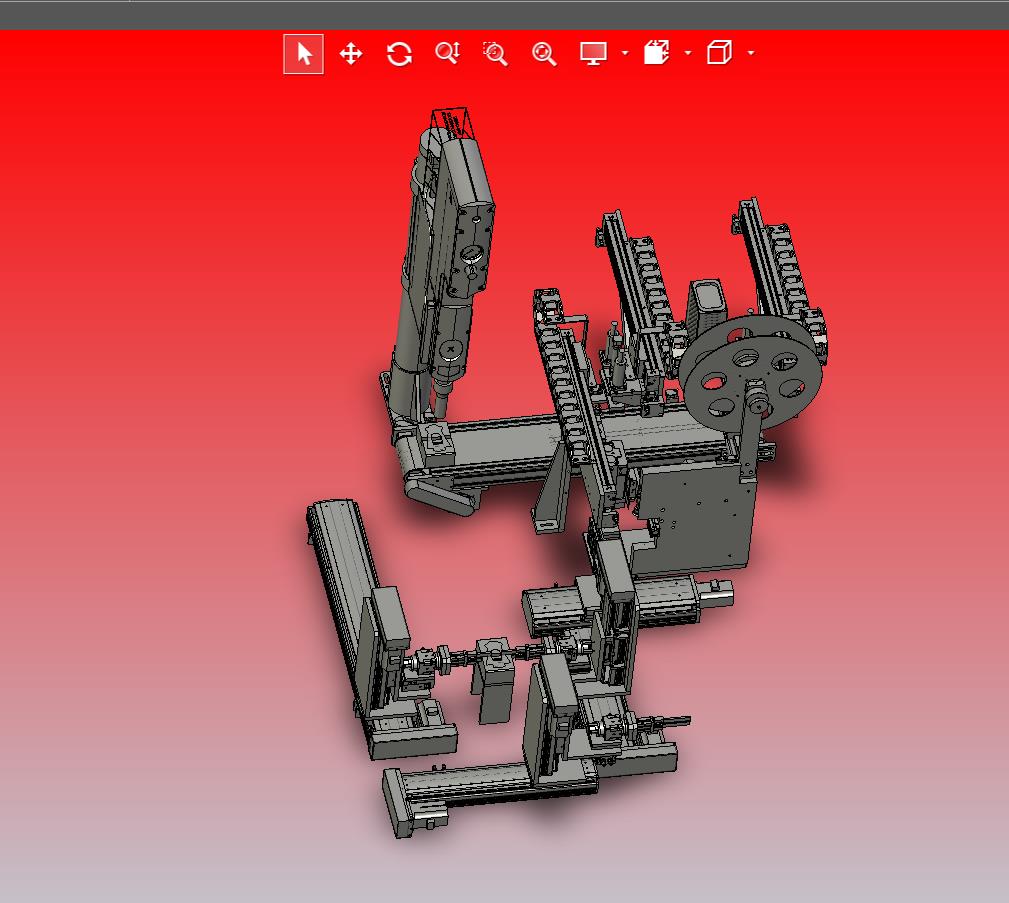Click the zoom in/out tool

(447, 53)
